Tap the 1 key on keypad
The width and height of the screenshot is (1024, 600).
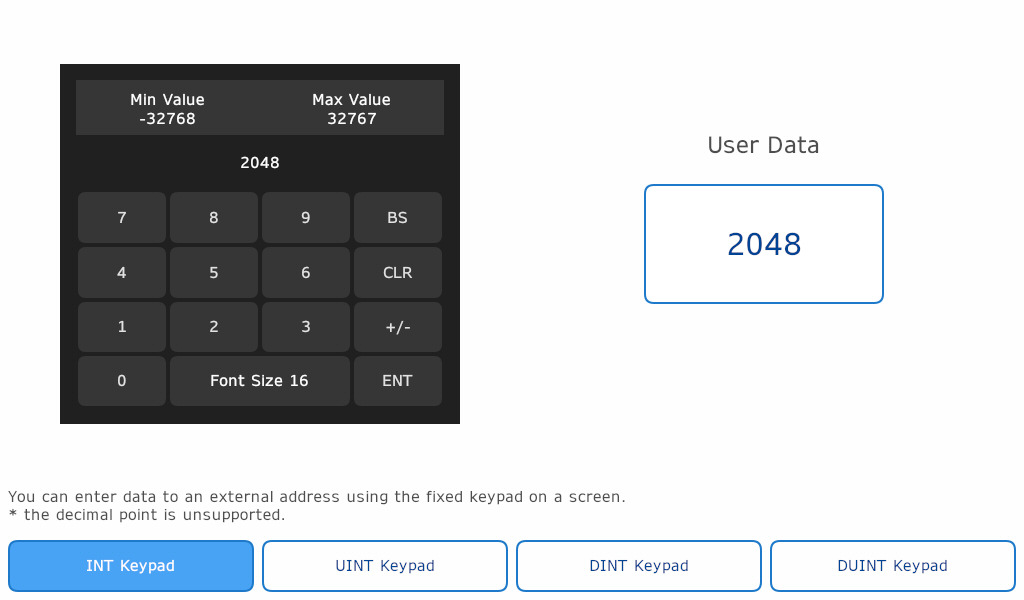(x=121, y=326)
